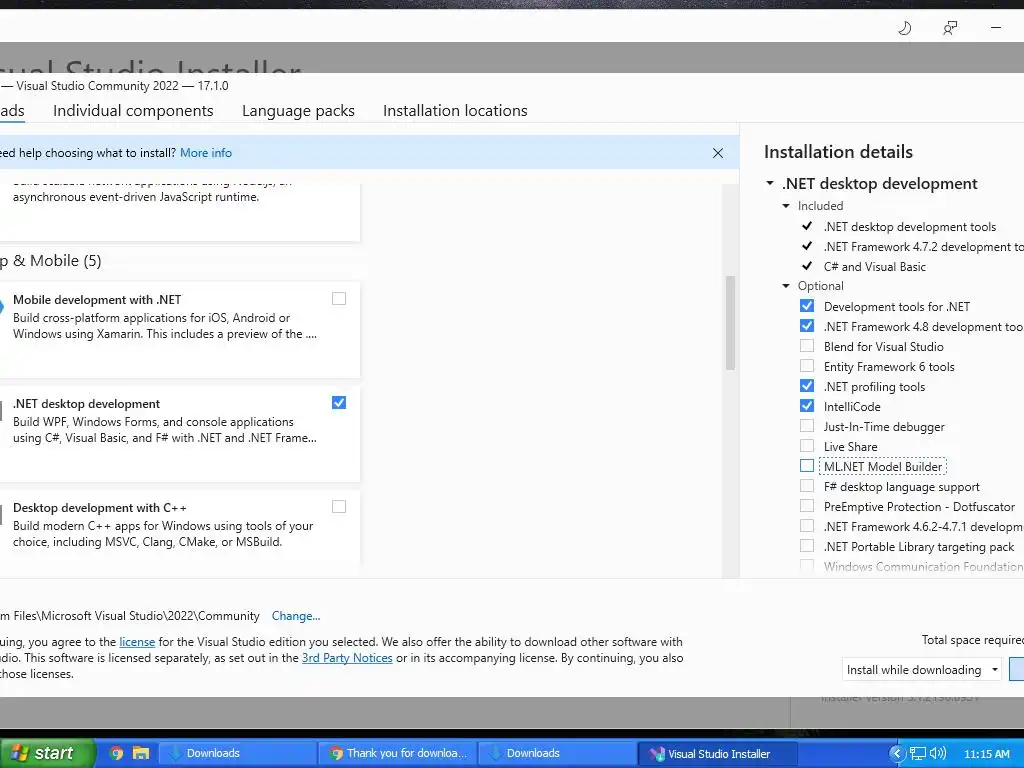Check the Mobile development with .NET workload
This screenshot has height=768, width=1024.
click(339, 298)
